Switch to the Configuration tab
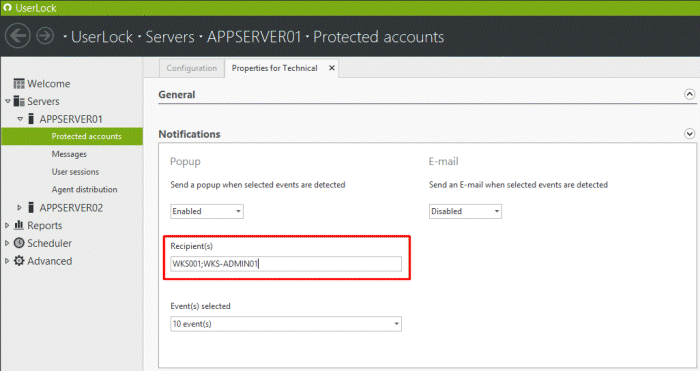Screen dimensions: 700x371 click(x=192, y=68)
